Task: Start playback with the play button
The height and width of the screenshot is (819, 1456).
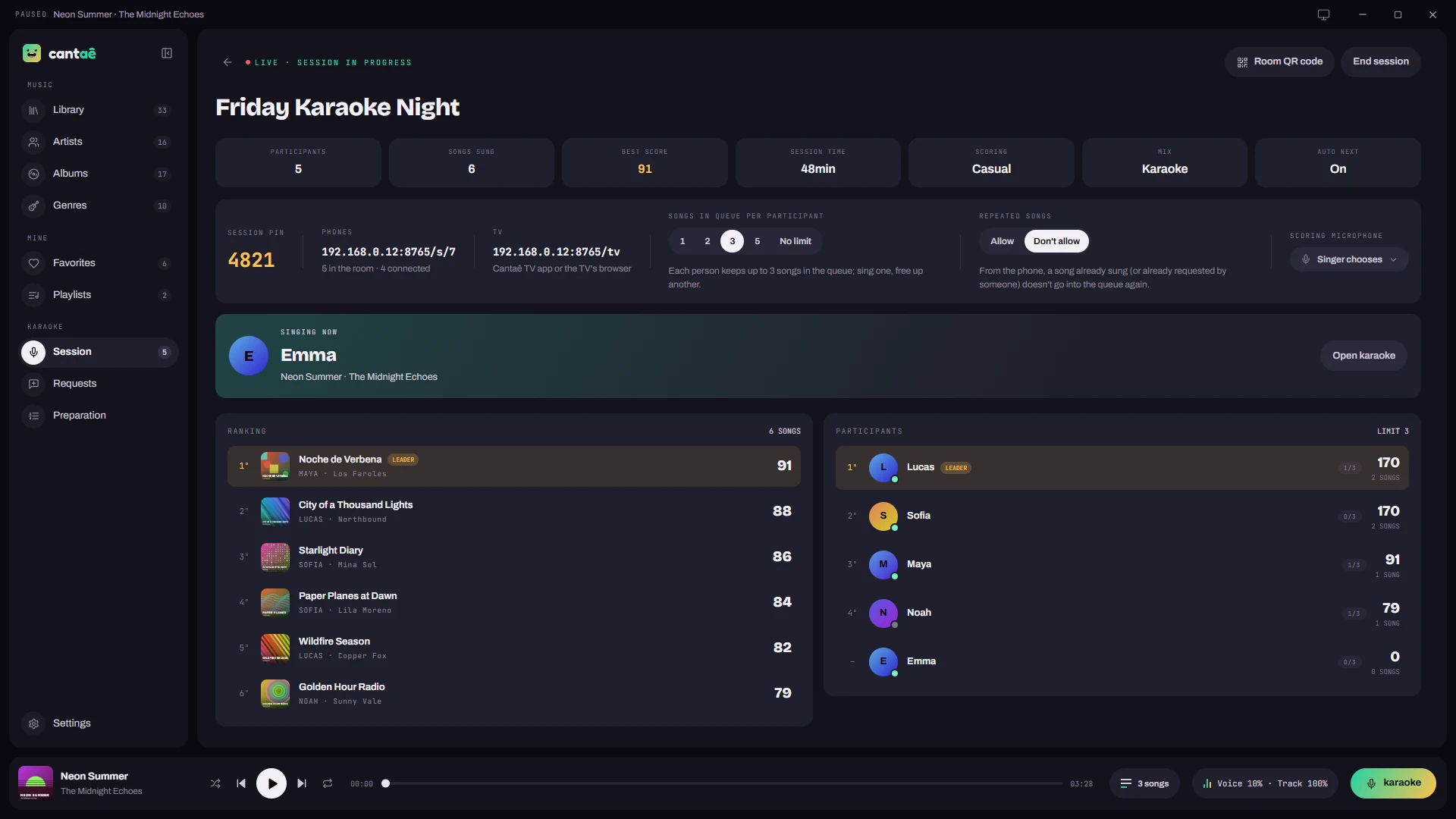Action: tap(271, 783)
